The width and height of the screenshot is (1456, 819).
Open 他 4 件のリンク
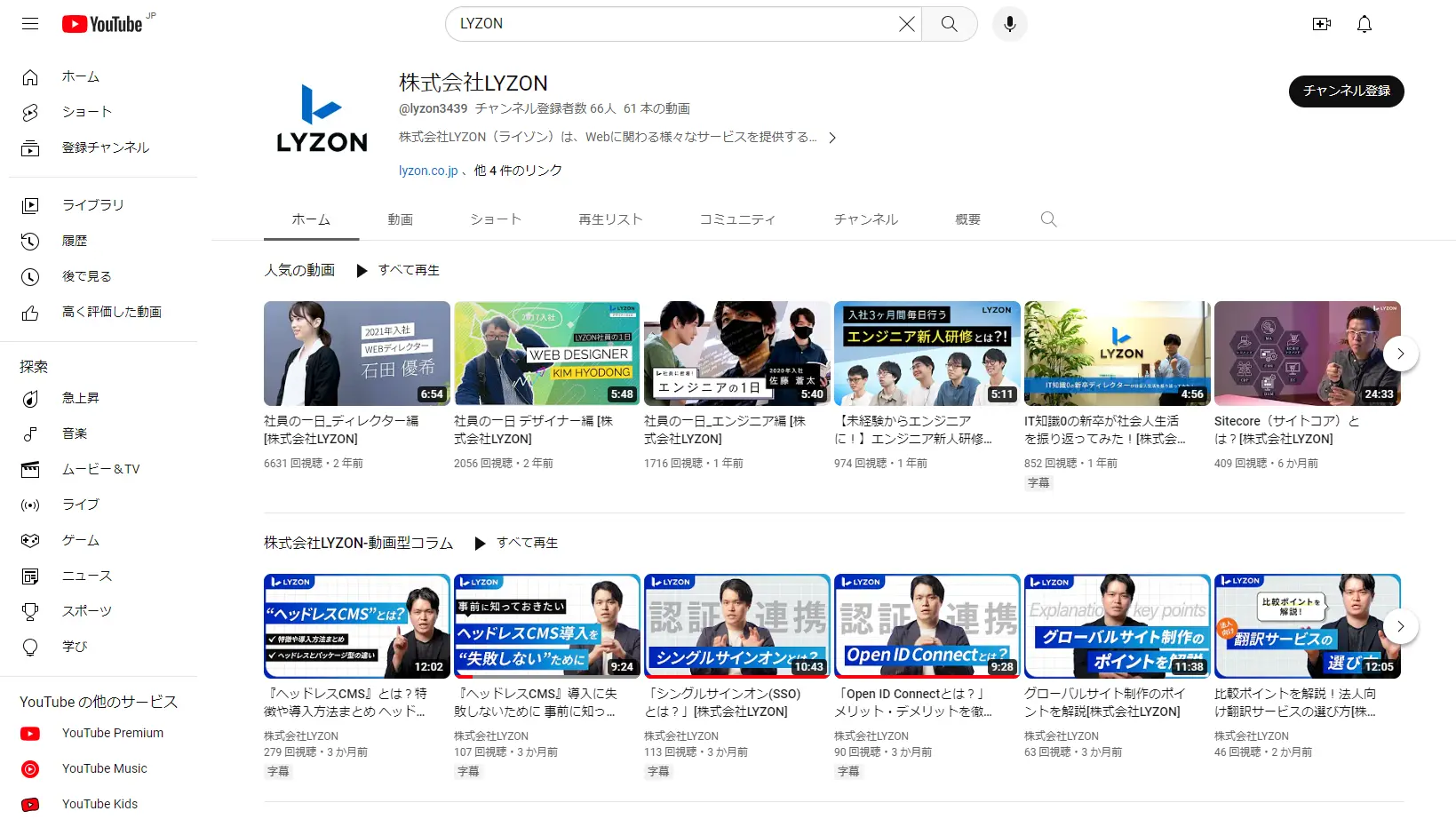518,171
